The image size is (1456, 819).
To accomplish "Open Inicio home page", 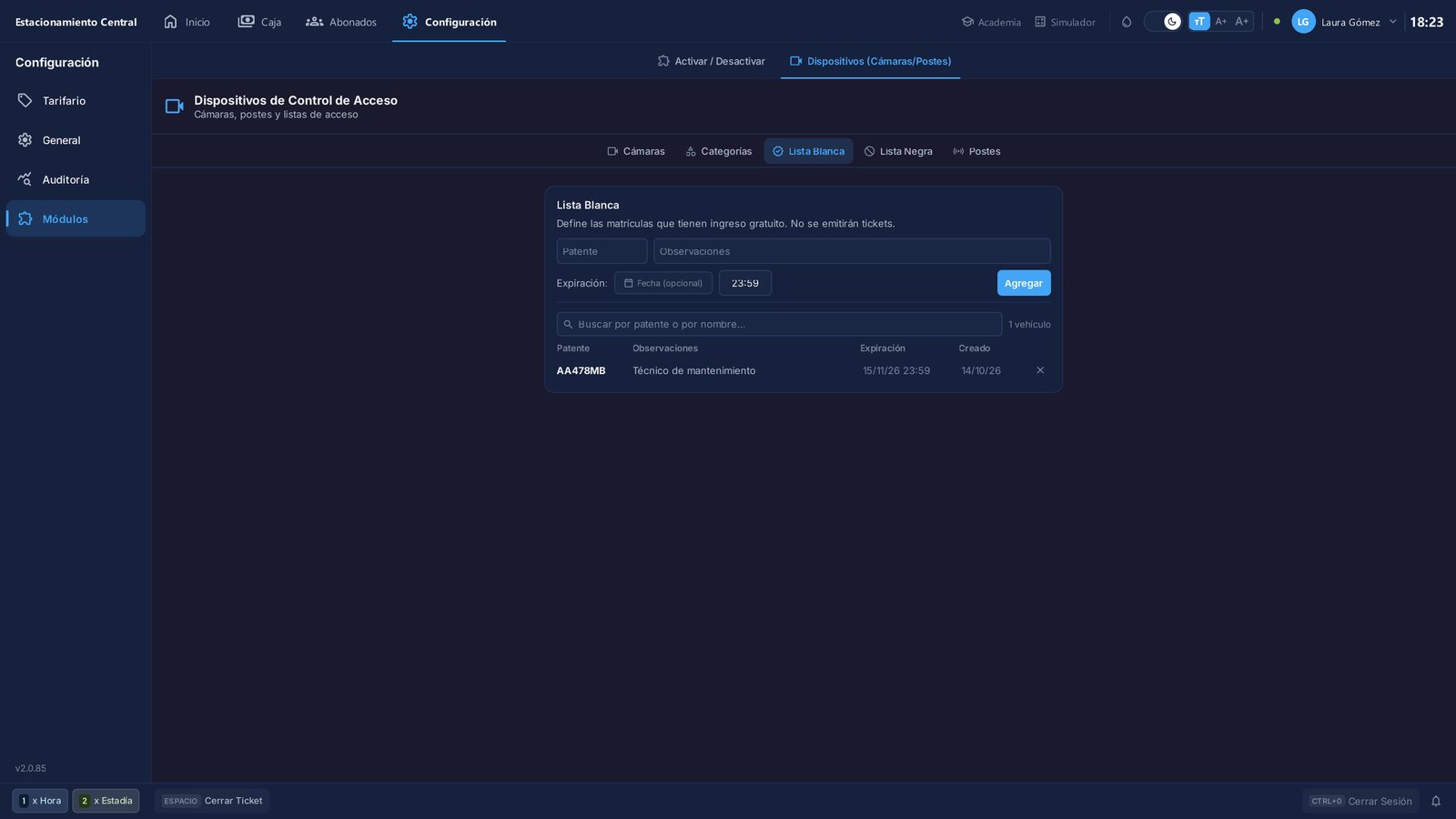I will [x=187, y=22].
